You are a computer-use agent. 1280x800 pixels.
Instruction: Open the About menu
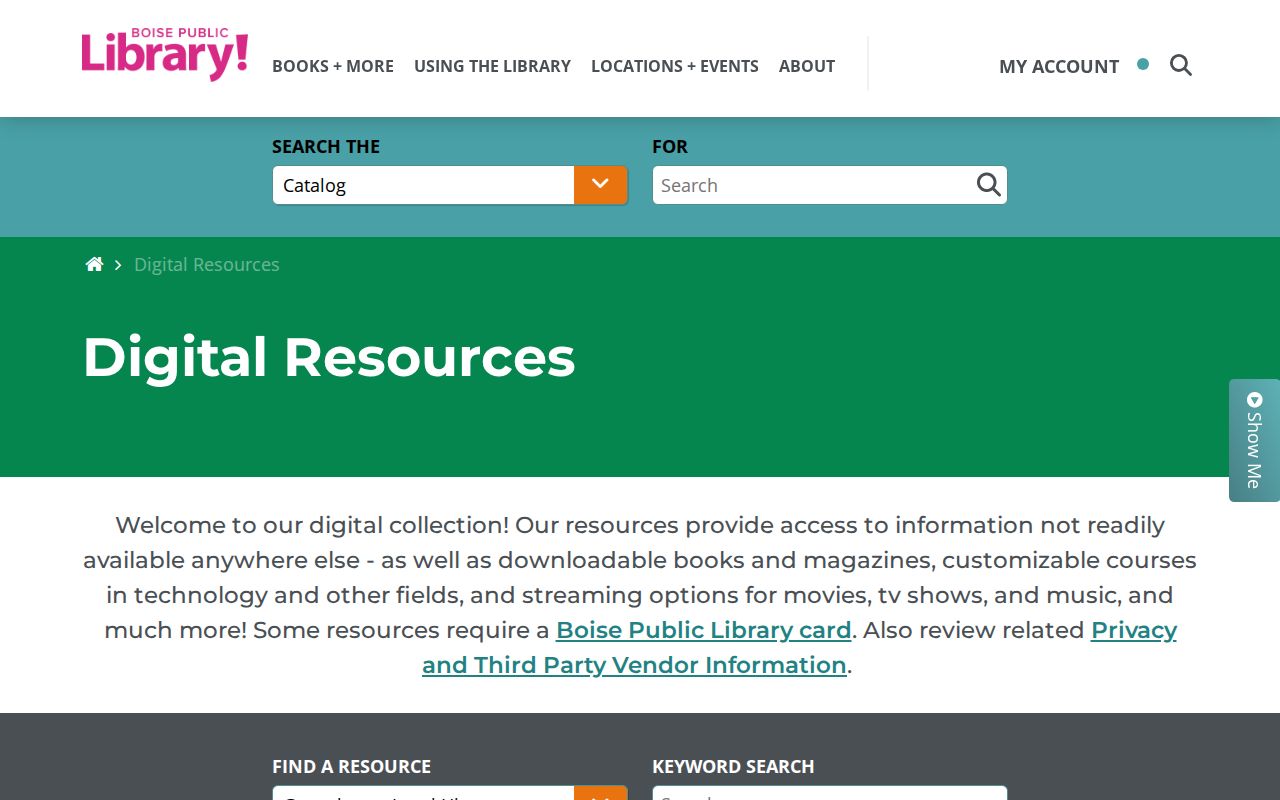pos(807,66)
